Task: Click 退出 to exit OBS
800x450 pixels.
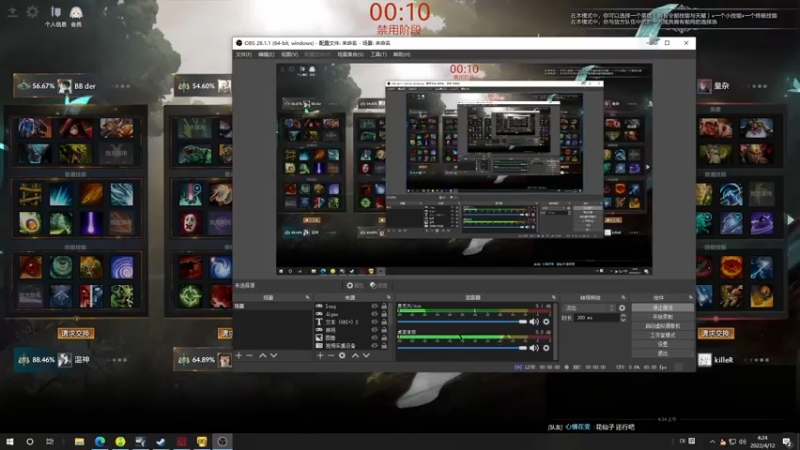Action: pyautogui.click(x=662, y=354)
